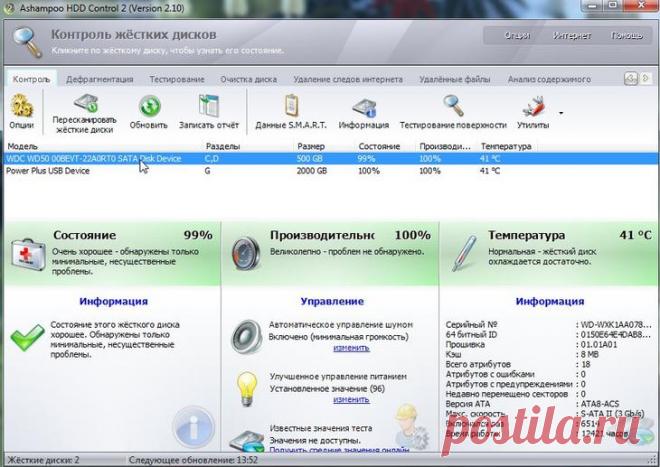The image size is (660, 467).
Task: Click the Утилиты knife icon
Action: tap(532, 105)
